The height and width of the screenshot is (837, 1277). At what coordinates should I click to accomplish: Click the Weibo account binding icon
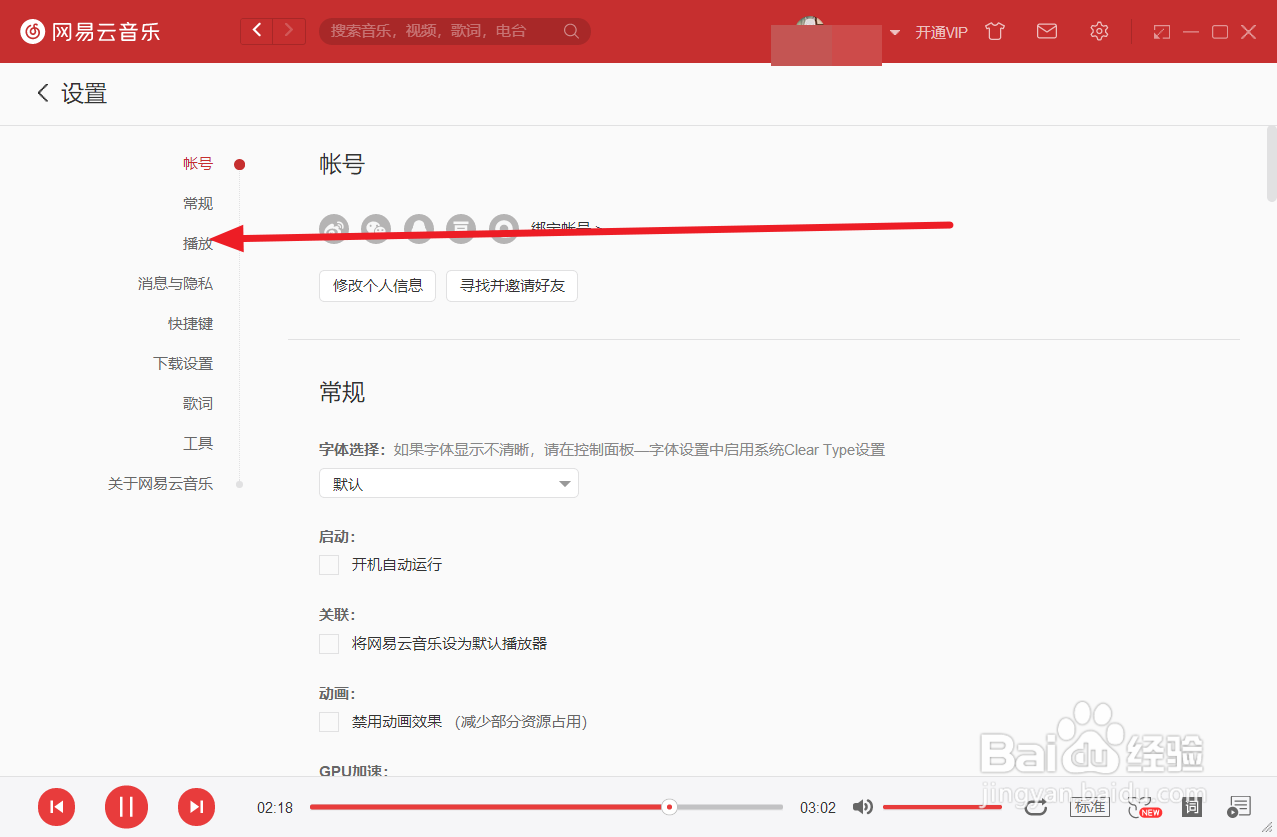[x=334, y=229]
